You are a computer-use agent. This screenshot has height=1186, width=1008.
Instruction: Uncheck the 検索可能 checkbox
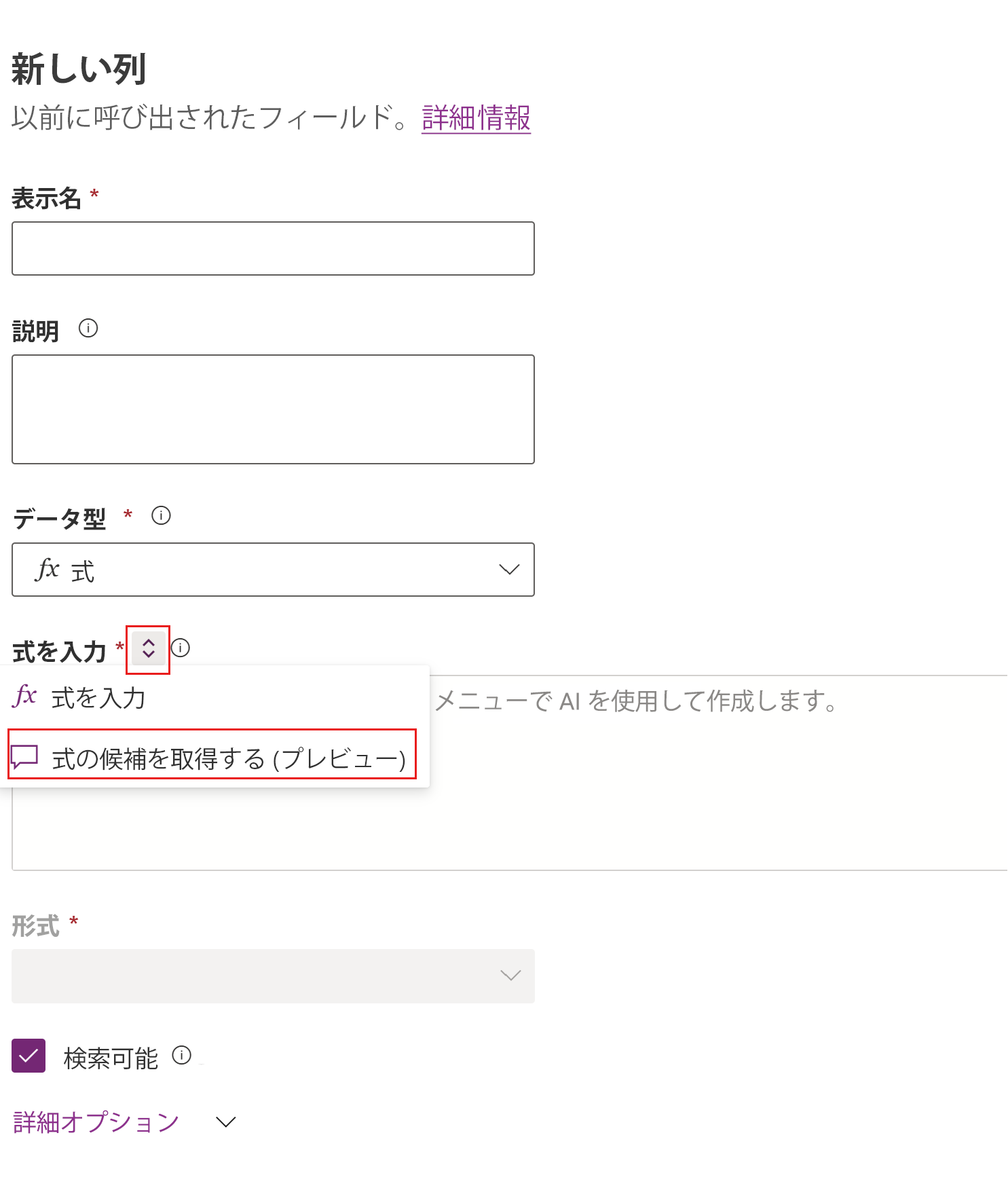(29, 1056)
